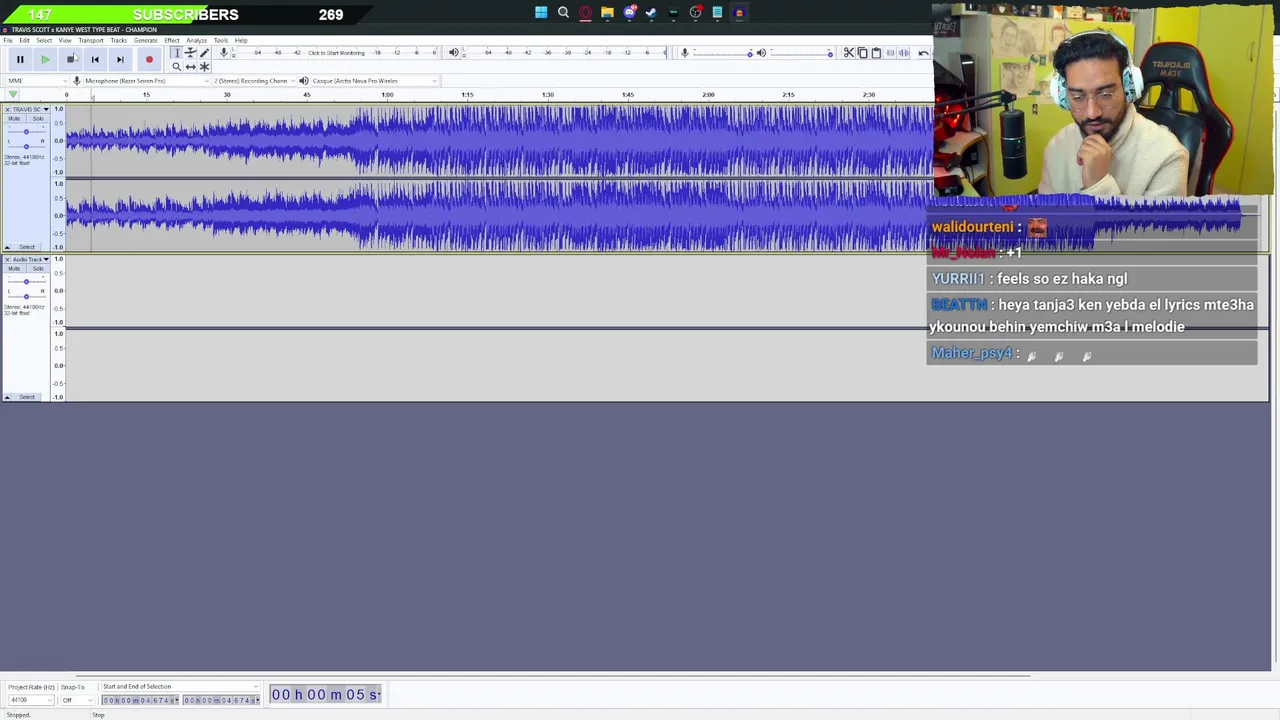
Task: Collapse the TRAVIS SC track with the arrow
Action: click(7, 247)
